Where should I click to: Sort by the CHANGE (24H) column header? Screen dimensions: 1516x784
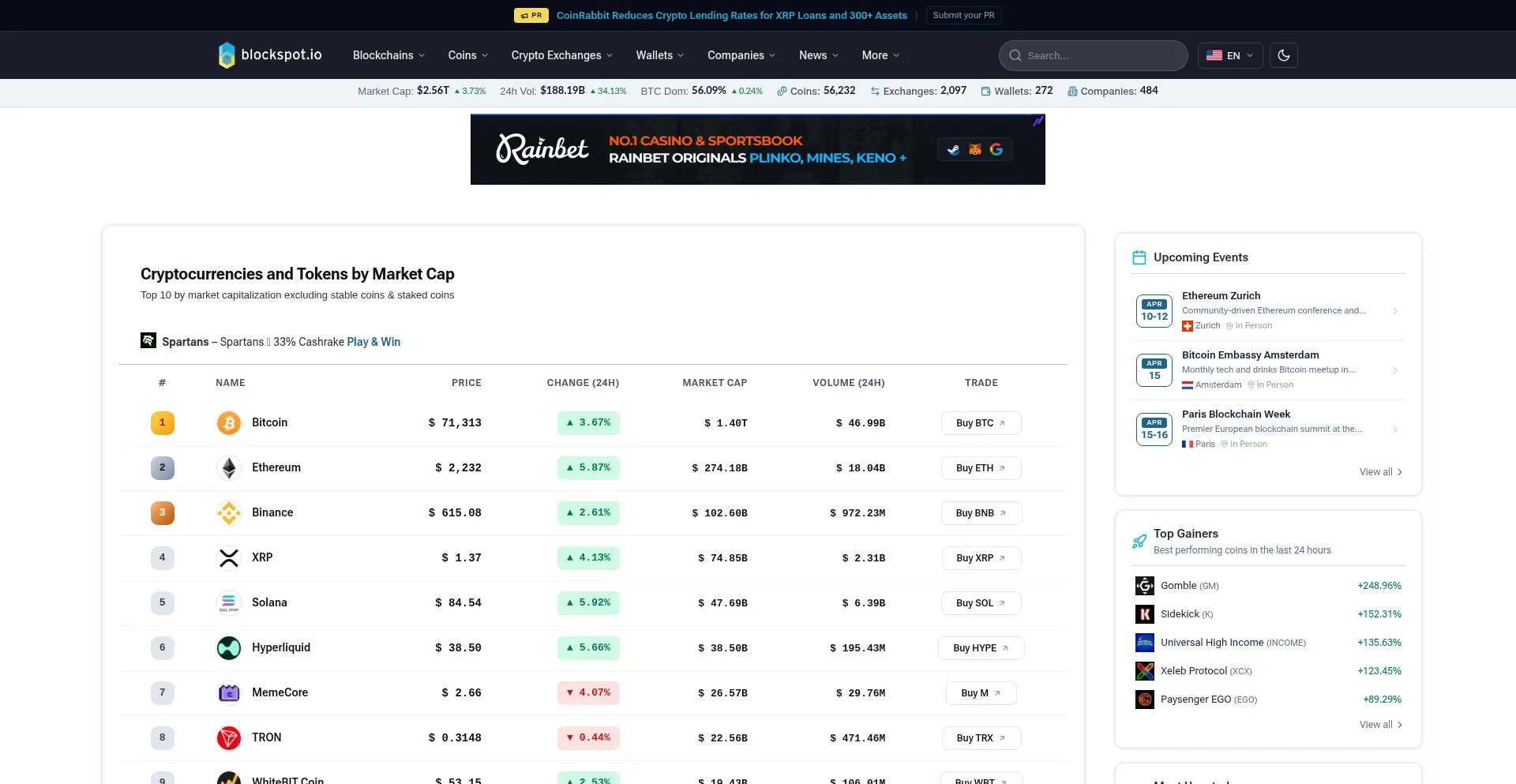pos(583,383)
